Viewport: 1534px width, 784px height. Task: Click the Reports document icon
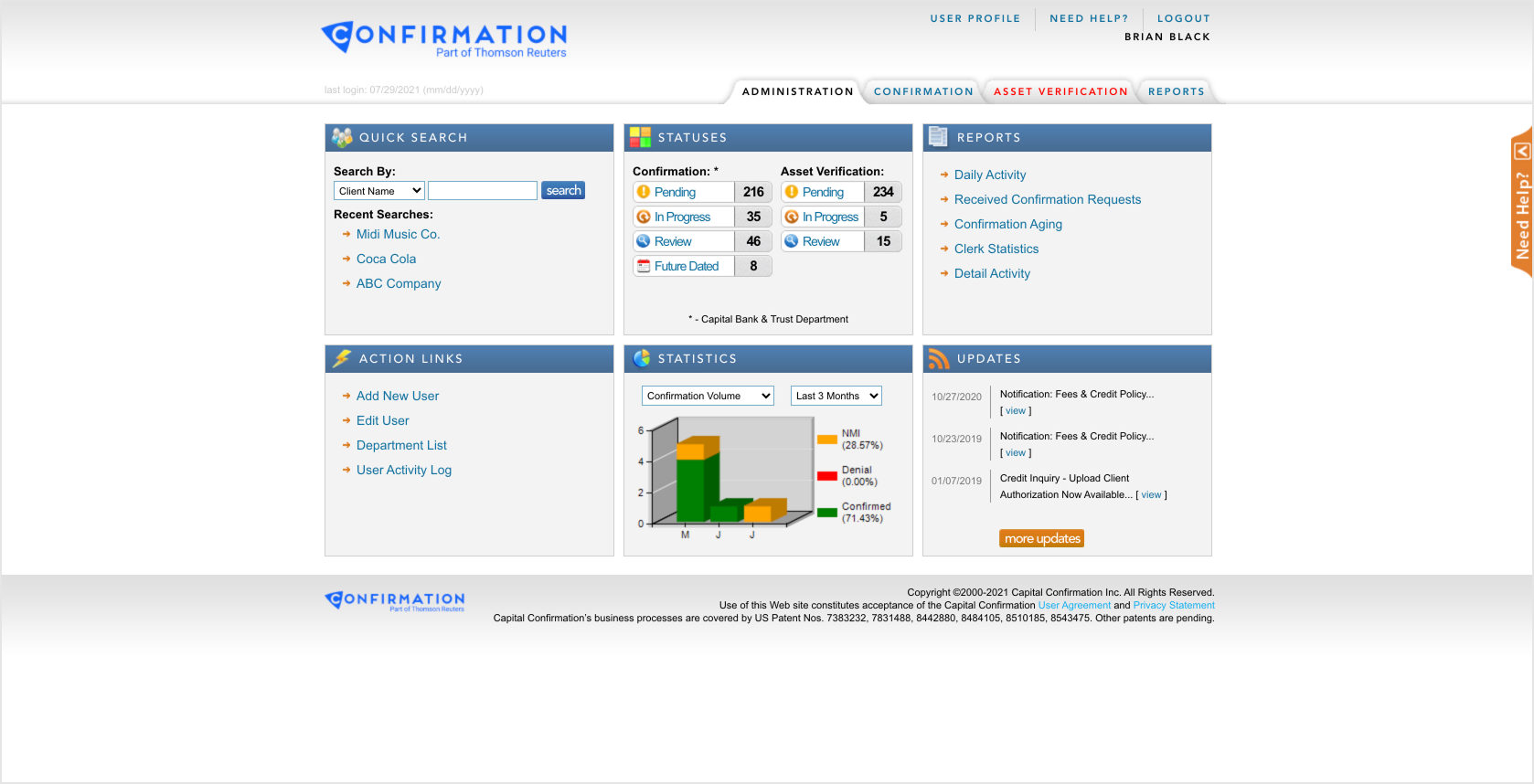click(938, 137)
